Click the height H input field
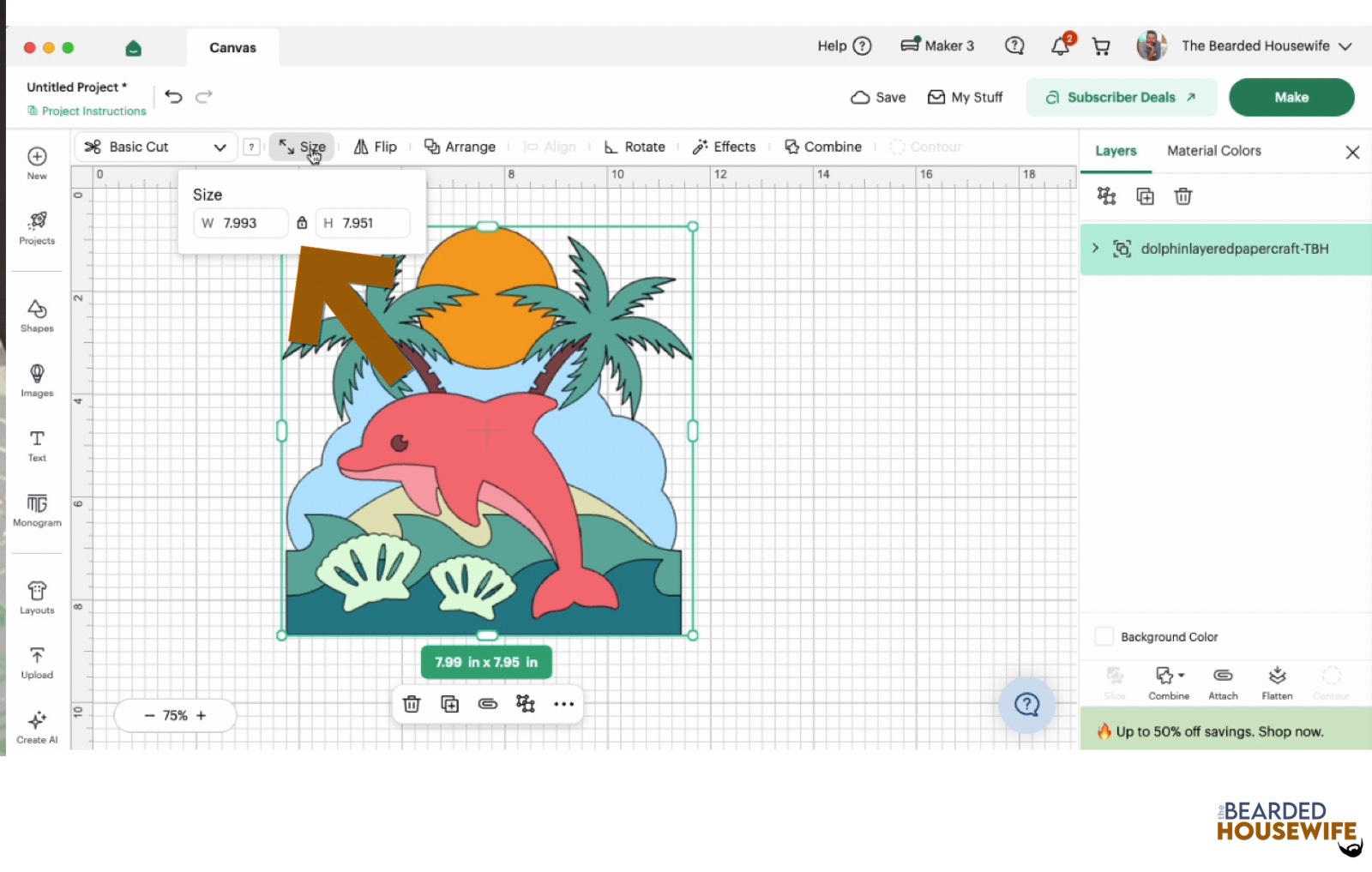 [x=363, y=223]
